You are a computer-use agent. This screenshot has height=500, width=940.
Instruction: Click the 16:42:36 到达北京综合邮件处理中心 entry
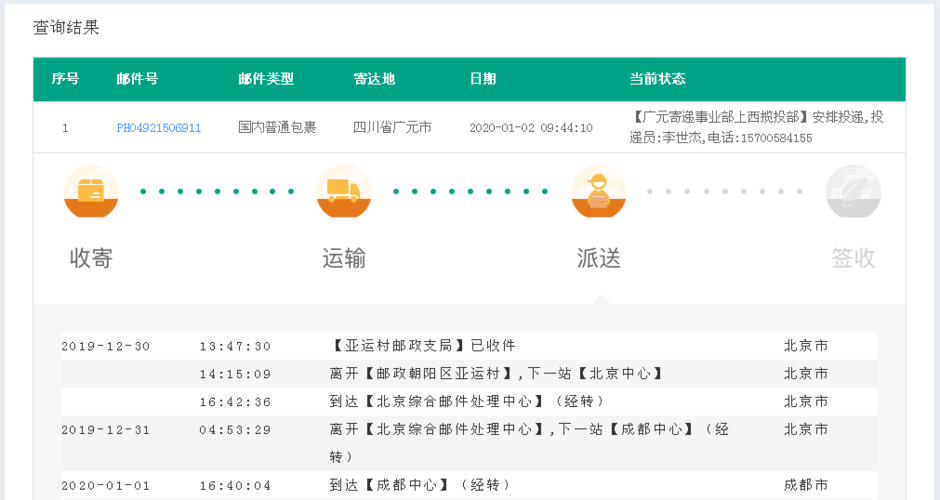pyautogui.click(x=469, y=402)
